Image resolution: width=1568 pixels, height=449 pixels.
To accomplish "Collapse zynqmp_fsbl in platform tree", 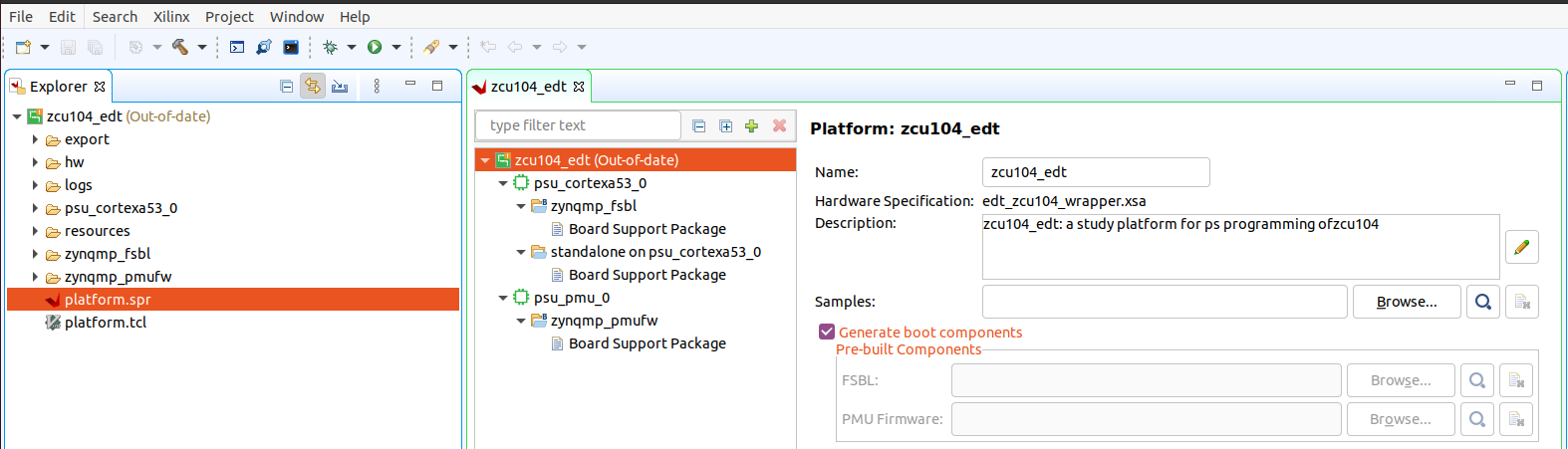I will [521, 206].
